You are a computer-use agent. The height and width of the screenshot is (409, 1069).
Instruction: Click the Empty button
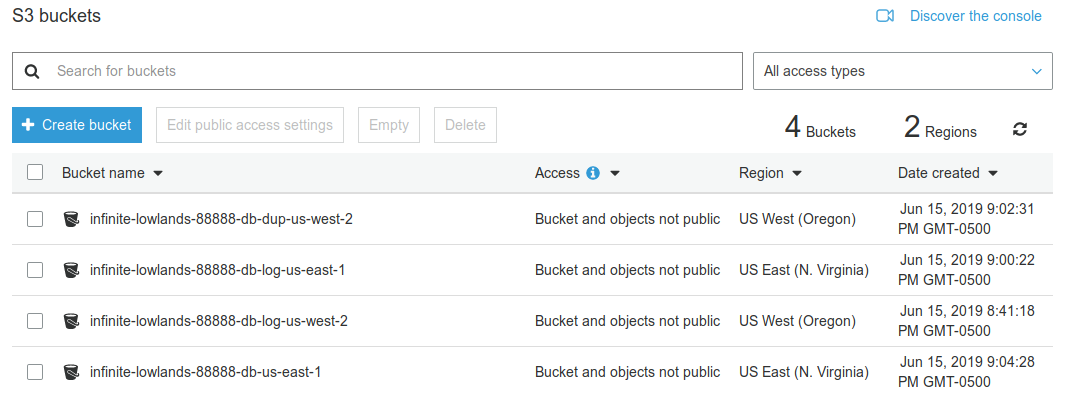point(389,125)
